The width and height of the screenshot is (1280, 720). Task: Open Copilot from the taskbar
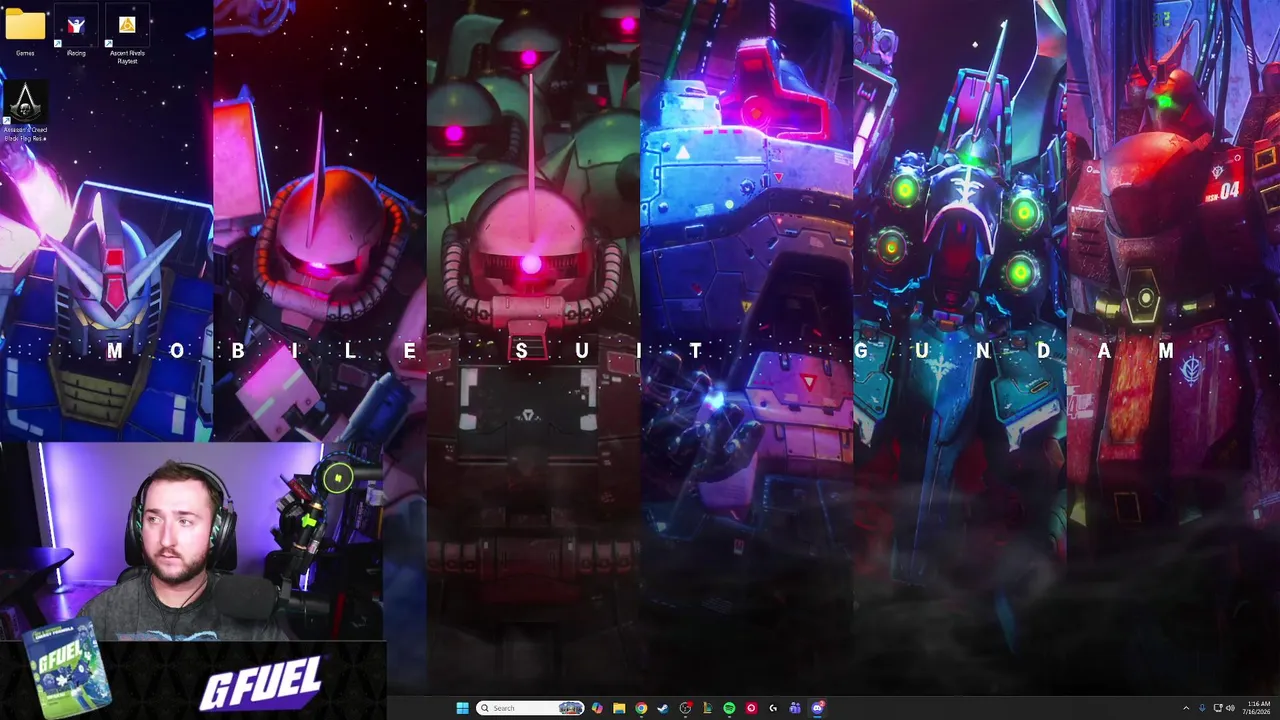click(597, 708)
